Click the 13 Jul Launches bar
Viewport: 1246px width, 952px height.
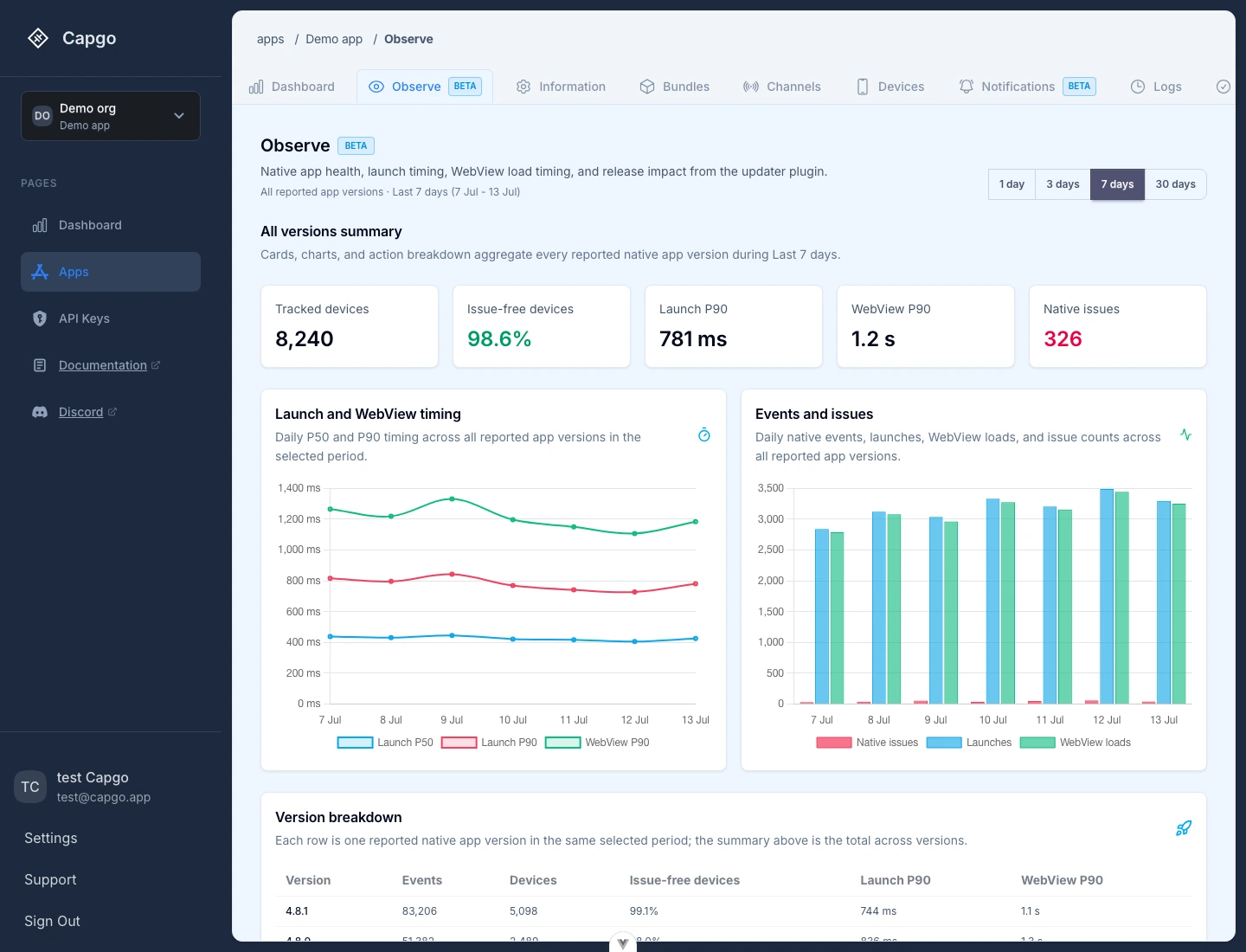(x=1164, y=602)
